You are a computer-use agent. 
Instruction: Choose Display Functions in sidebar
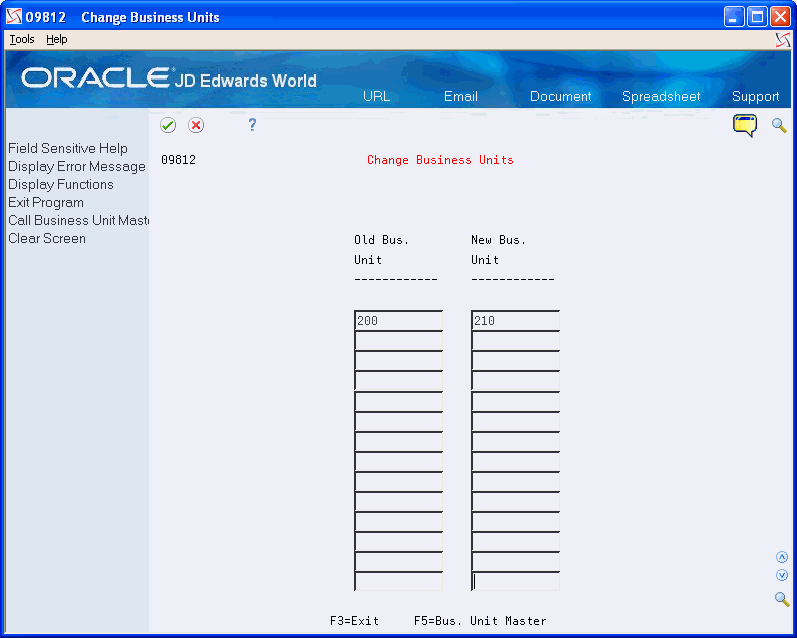60,185
